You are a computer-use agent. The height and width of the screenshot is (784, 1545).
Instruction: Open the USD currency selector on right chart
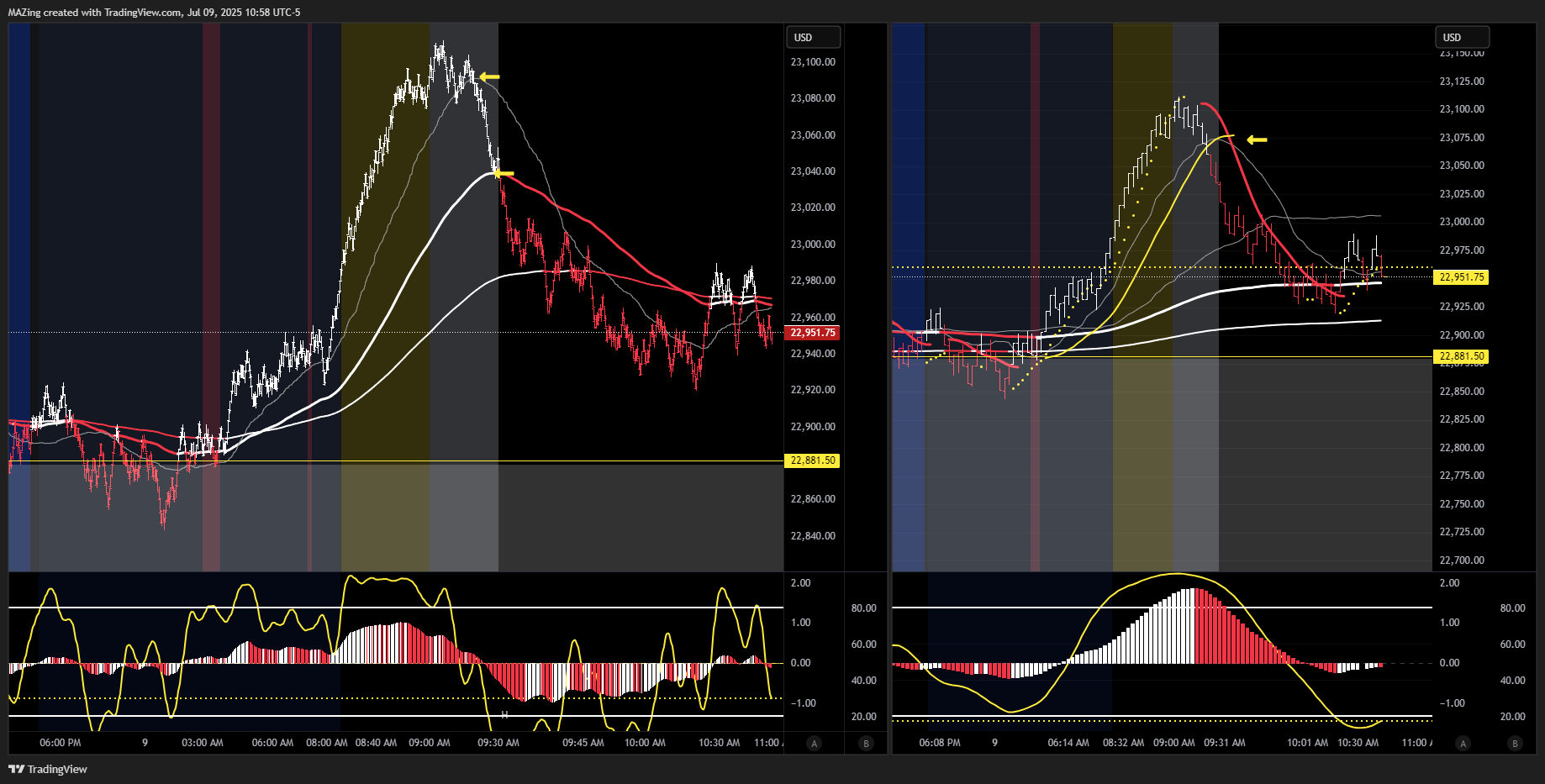click(1462, 37)
